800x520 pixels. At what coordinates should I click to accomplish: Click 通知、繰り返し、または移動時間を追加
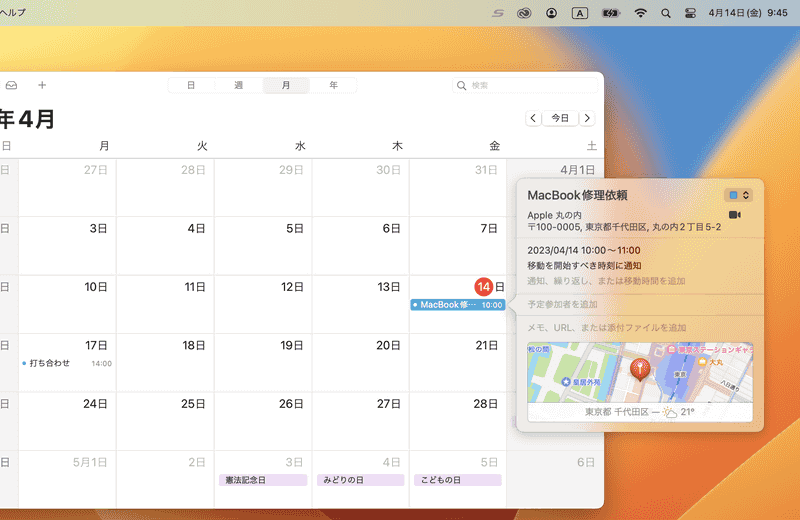[x=606, y=281]
